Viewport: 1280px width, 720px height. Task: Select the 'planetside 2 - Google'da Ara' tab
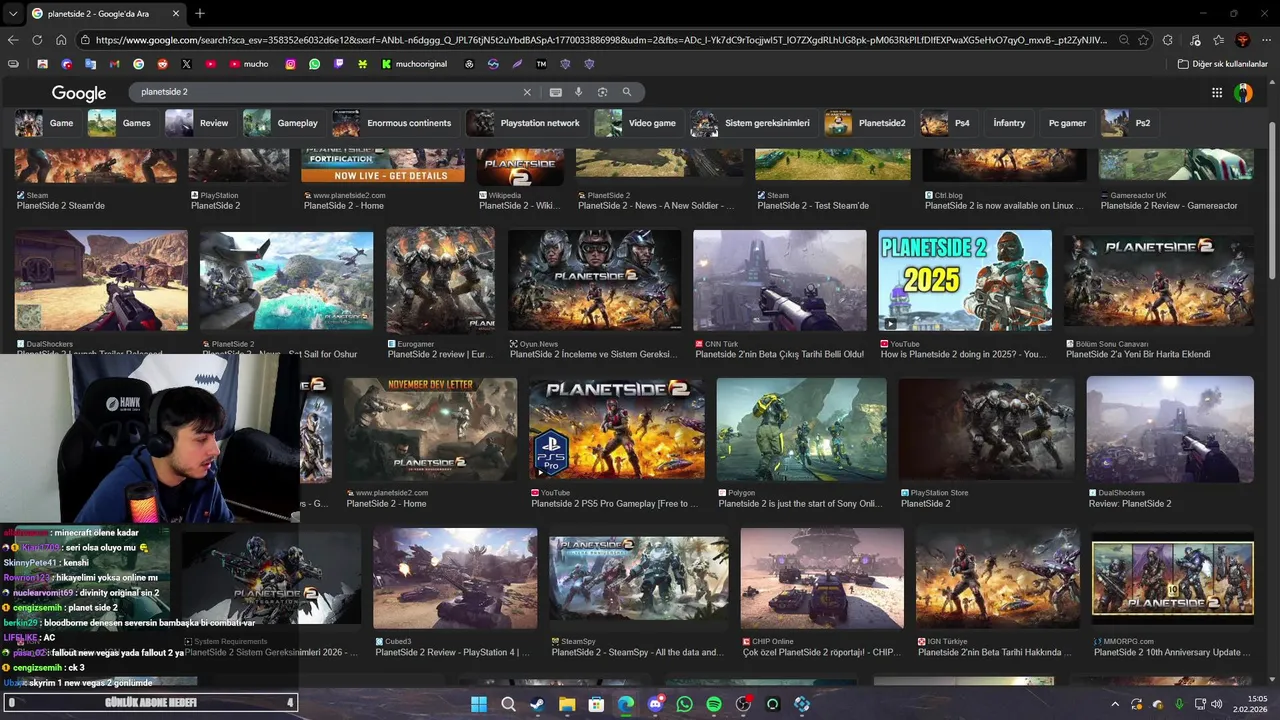click(x=104, y=13)
